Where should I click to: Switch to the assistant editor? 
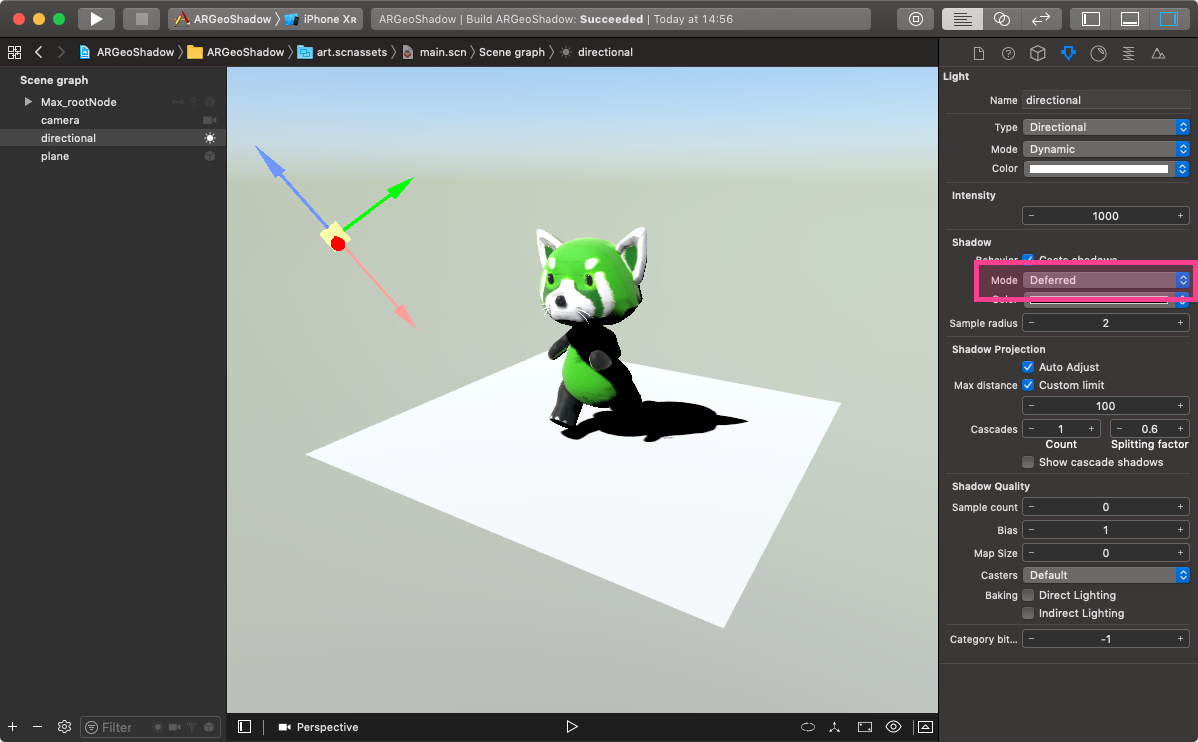coord(1002,19)
